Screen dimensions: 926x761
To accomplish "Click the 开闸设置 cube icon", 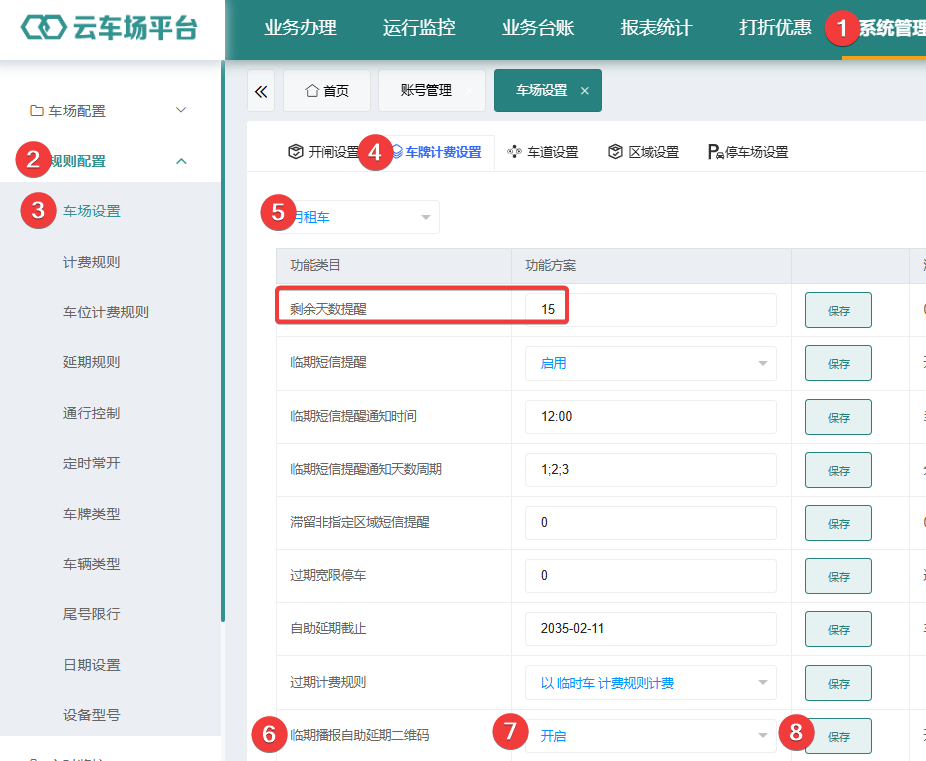I will pyautogui.click(x=296, y=152).
